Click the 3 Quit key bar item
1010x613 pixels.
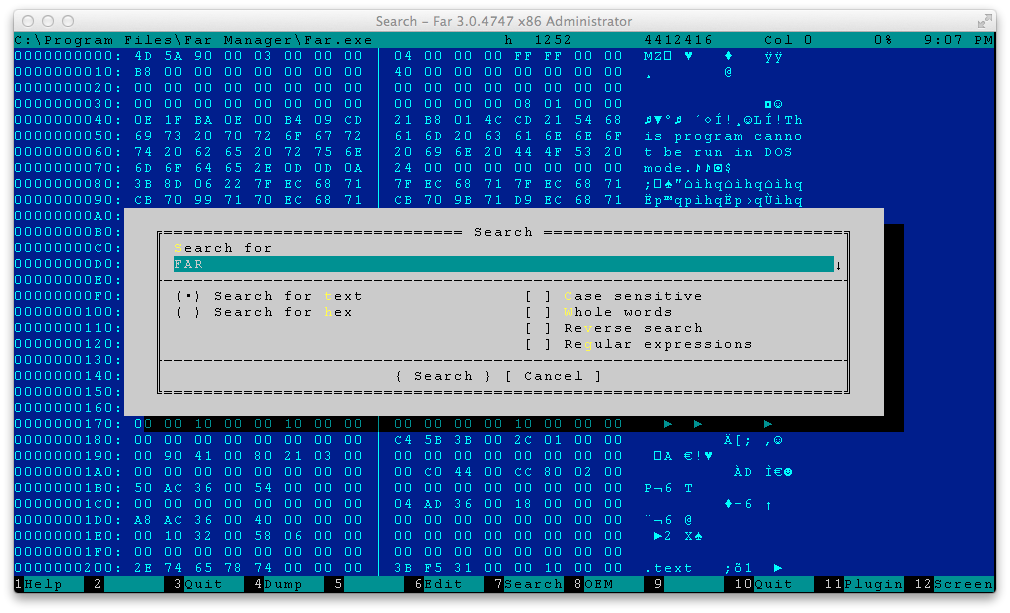point(203,584)
